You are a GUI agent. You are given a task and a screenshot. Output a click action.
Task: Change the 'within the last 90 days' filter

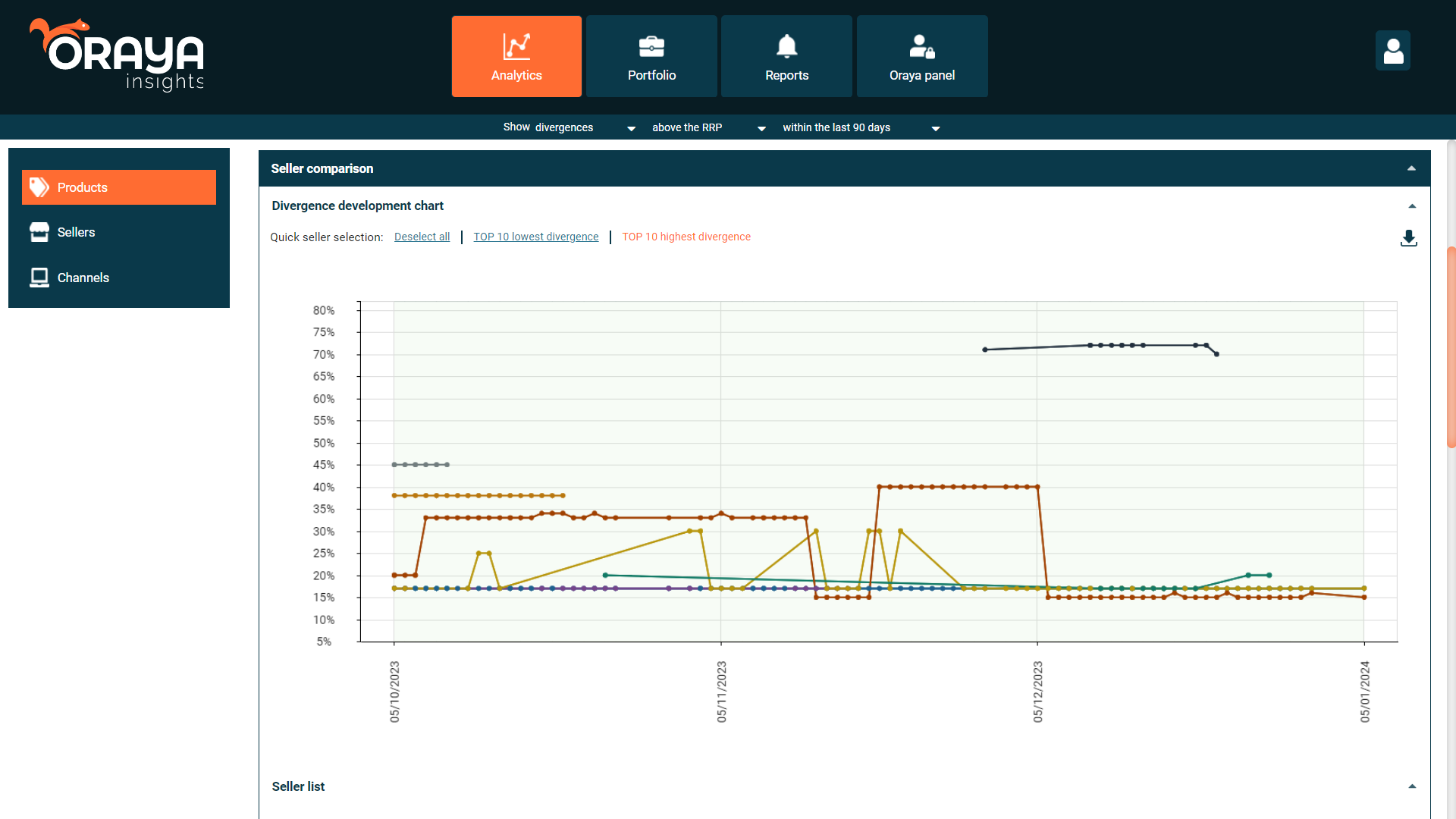pyautogui.click(x=935, y=127)
